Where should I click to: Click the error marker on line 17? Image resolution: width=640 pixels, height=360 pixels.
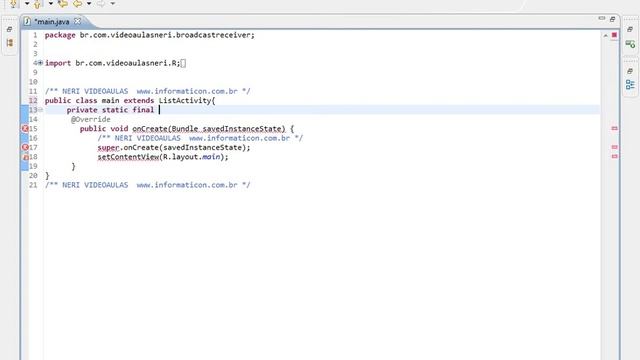[25, 147]
